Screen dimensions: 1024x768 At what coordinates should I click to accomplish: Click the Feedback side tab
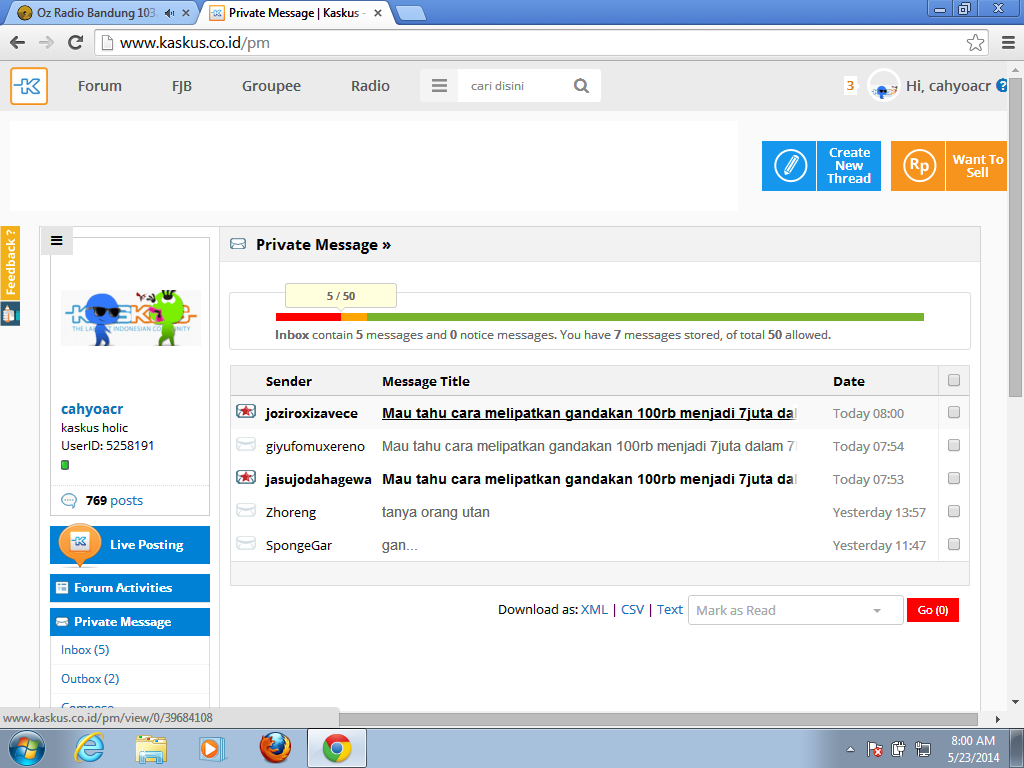coord(10,263)
